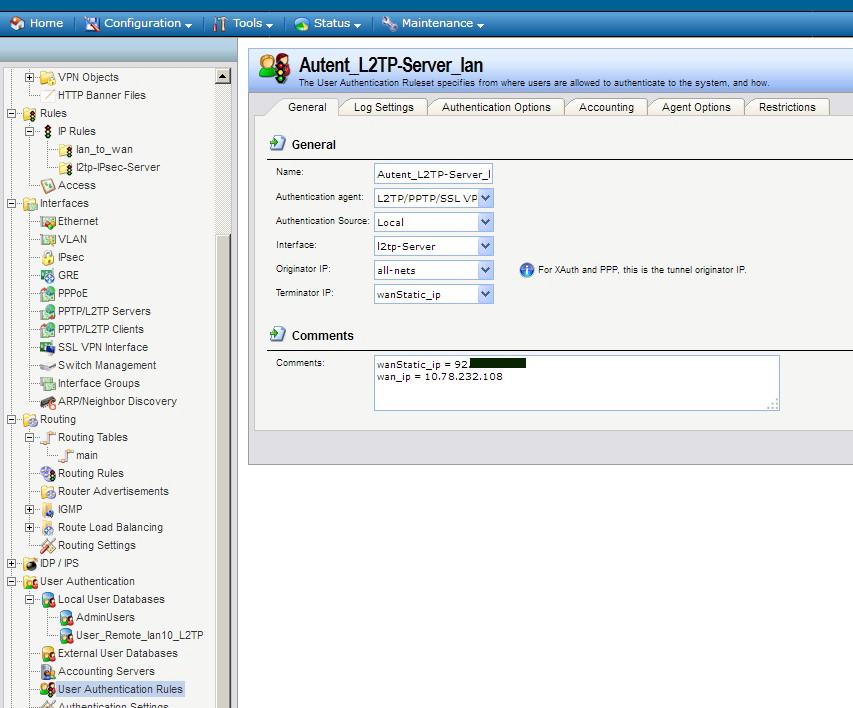Click the IDP / IPS bomb icon
The image size is (853, 708).
click(x=31, y=564)
